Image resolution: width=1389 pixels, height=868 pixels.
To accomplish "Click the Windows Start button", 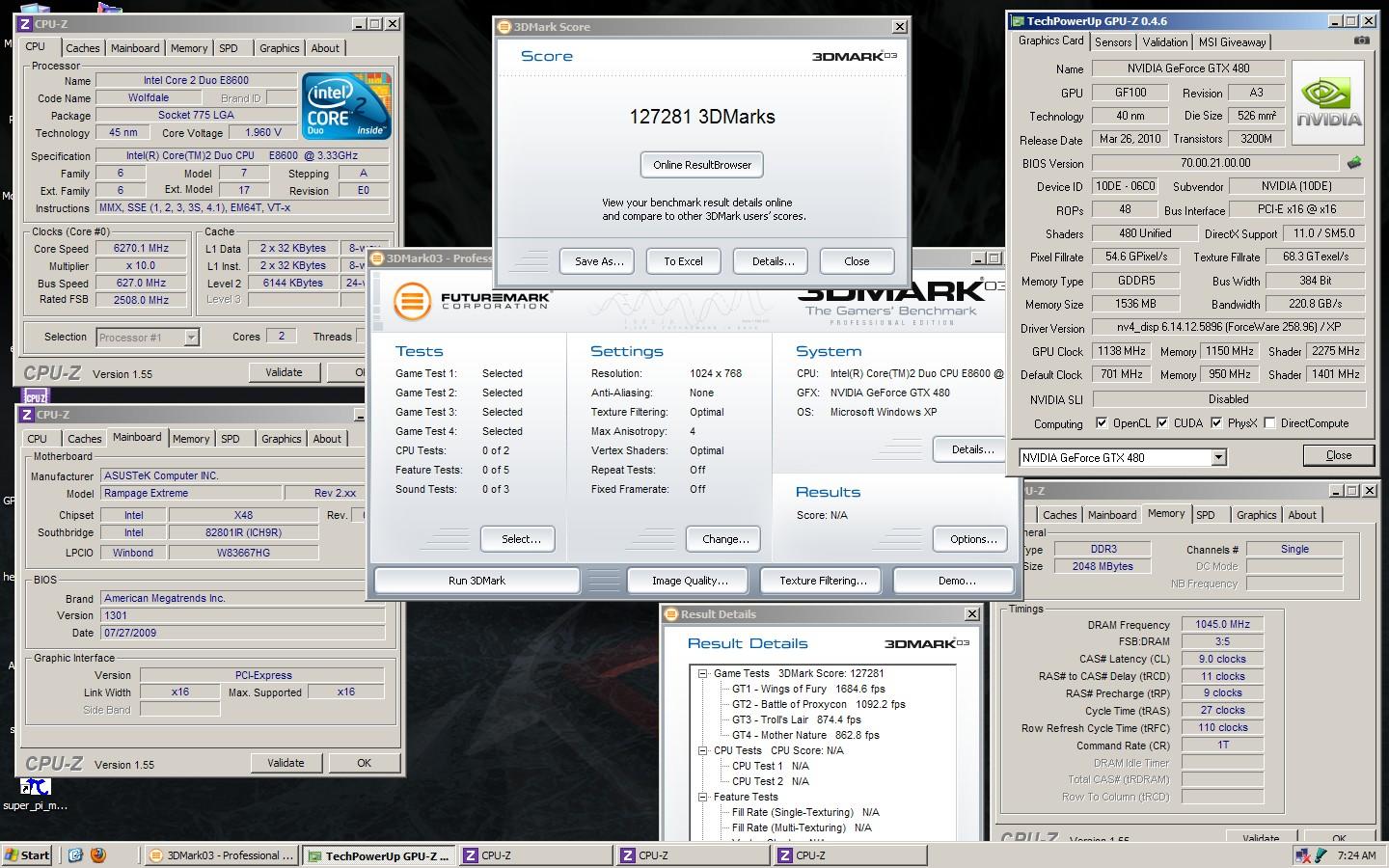I will [28, 854].
